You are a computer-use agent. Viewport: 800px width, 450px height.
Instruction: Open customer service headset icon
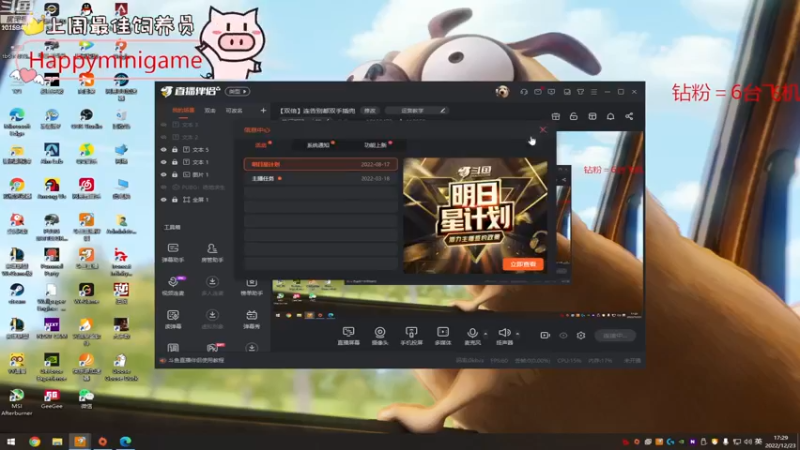(523, 92)
